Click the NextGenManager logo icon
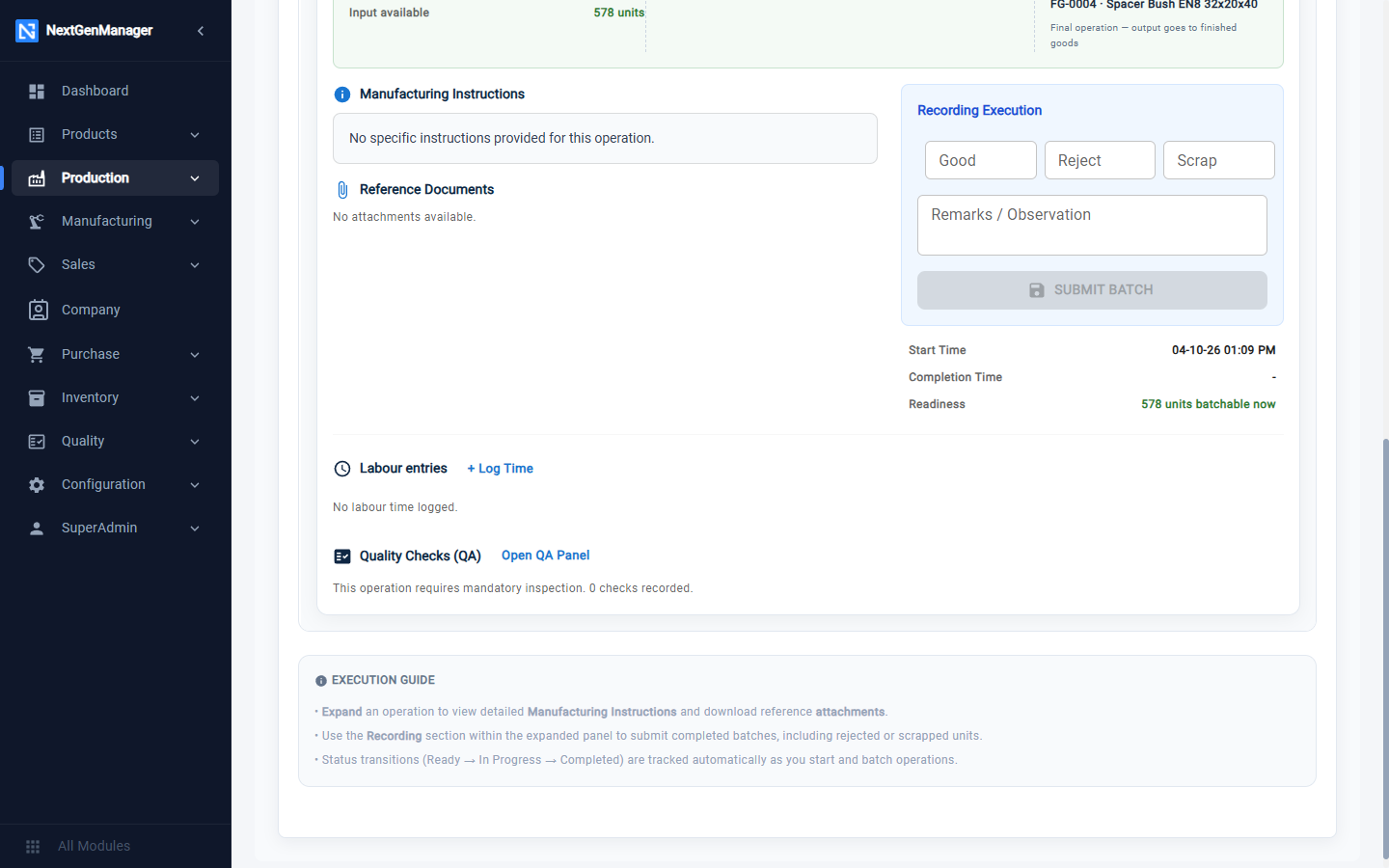The width and height of the screenshot is (1389, 868). (x=27, y=31)
